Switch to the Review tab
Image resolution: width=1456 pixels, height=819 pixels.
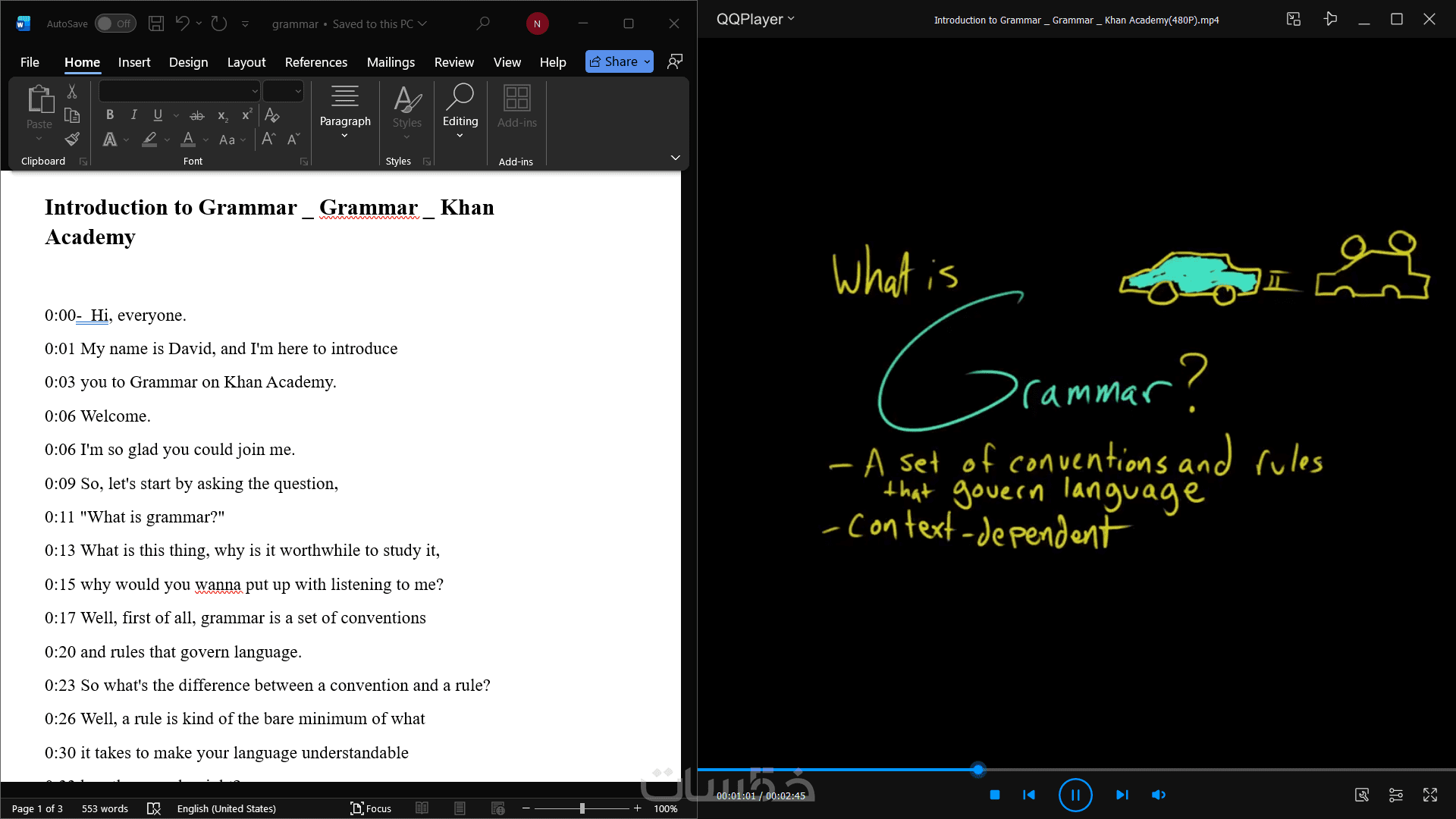click(454, 62)
